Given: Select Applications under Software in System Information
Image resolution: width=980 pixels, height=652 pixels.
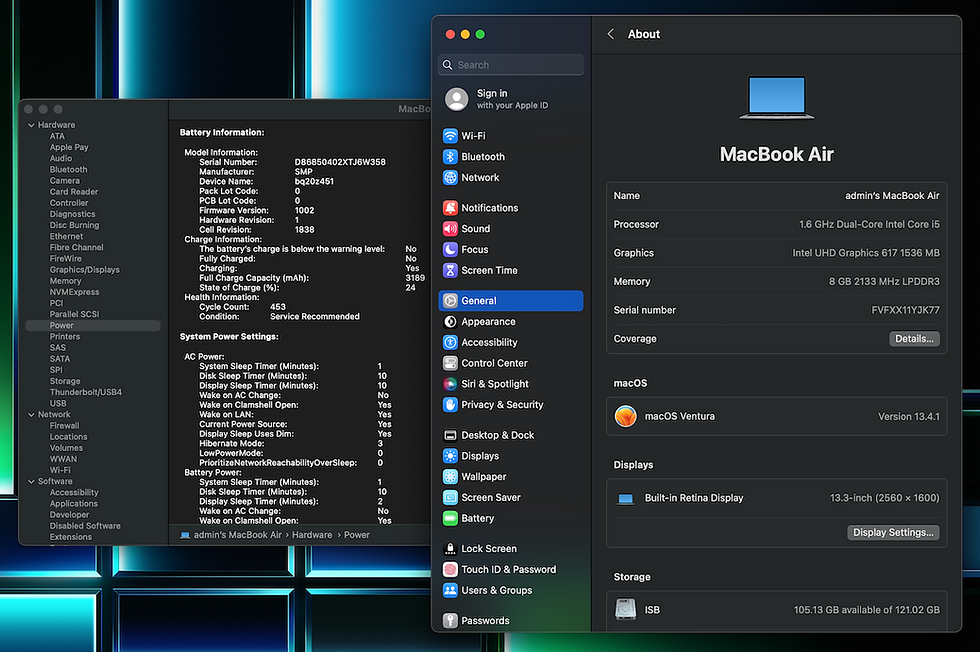Looking at the screenshot, I should click(73, 504).
